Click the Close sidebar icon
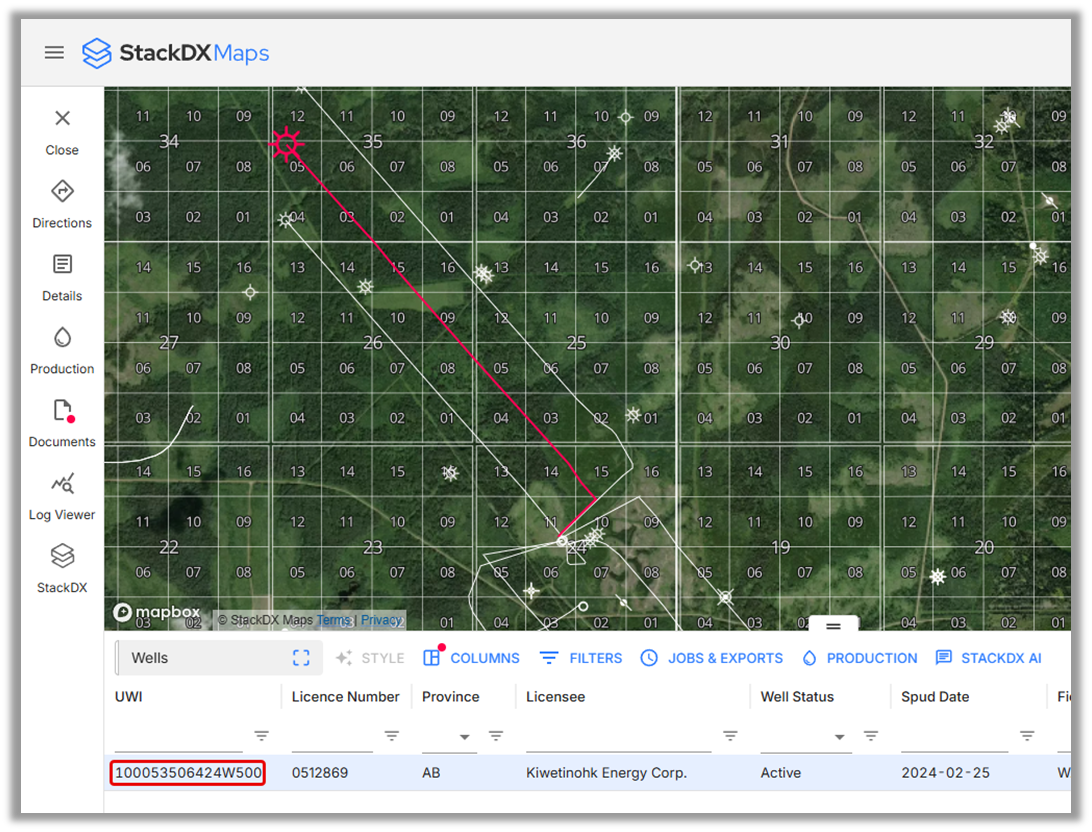 click(62, 119)
